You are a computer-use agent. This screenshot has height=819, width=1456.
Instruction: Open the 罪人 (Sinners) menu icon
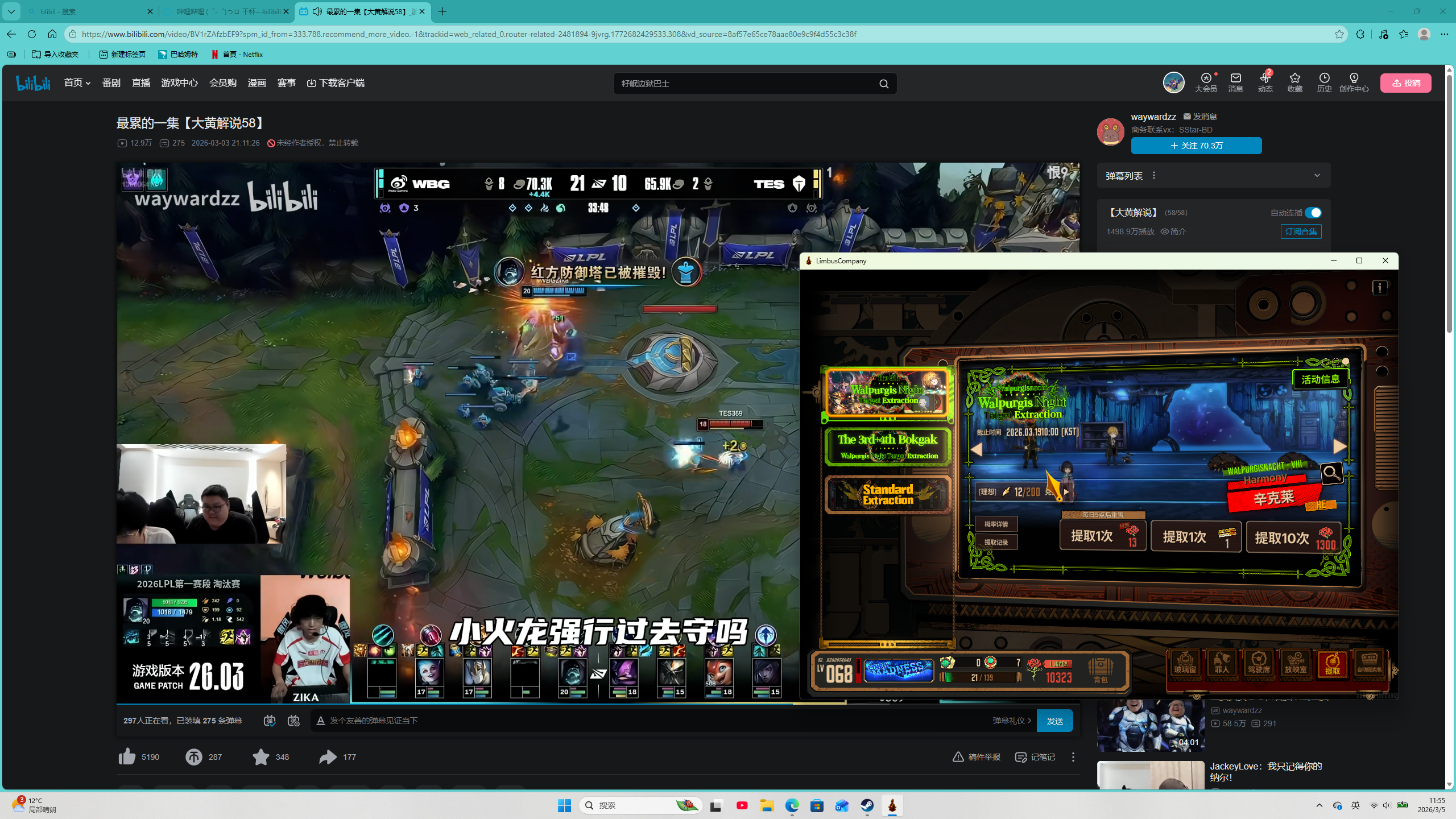click(1222, 663)
